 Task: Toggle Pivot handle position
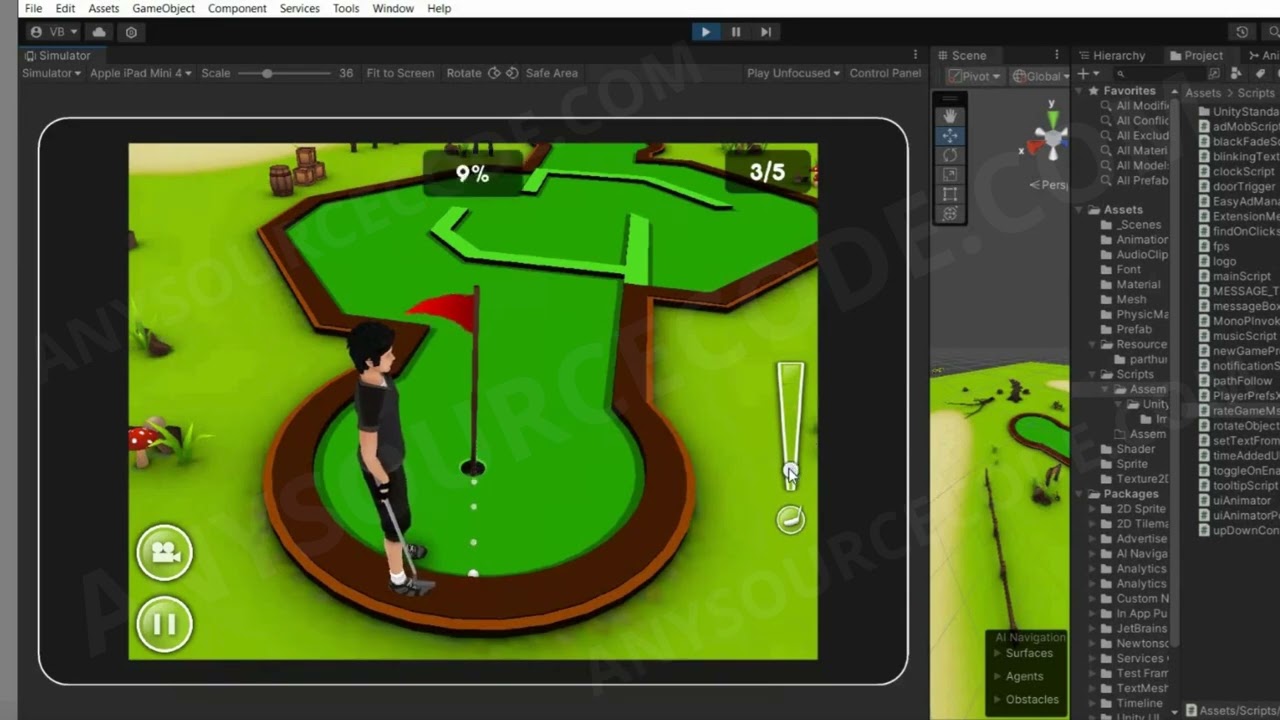click(x=975, y=76)
